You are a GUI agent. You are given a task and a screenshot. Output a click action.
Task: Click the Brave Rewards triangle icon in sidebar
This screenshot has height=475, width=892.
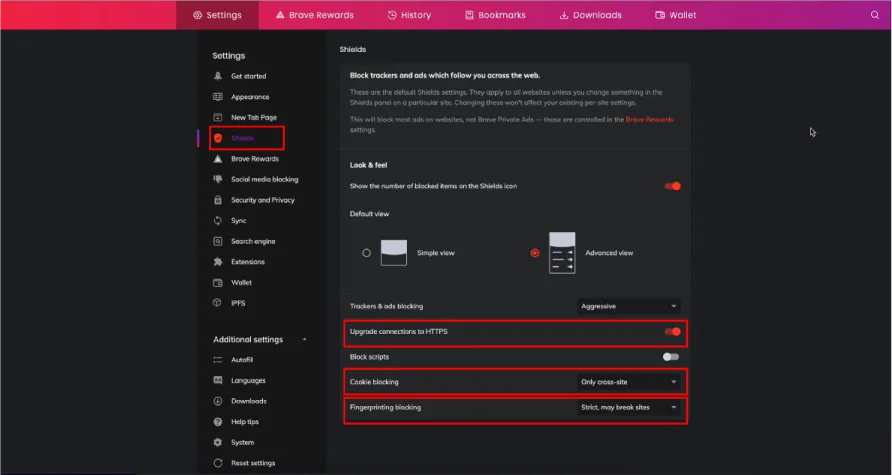point(218,159)
